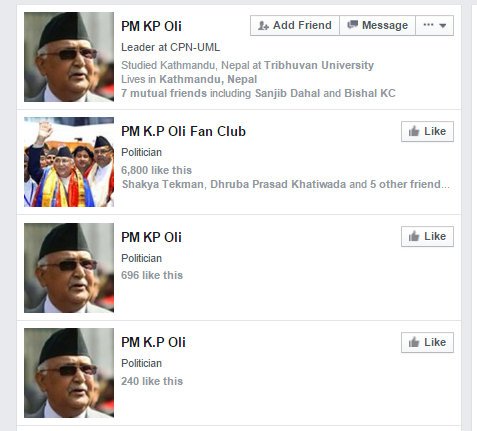Open PM KP Oli page with 696 likes

pyautogui.click(x=151, y=237)
